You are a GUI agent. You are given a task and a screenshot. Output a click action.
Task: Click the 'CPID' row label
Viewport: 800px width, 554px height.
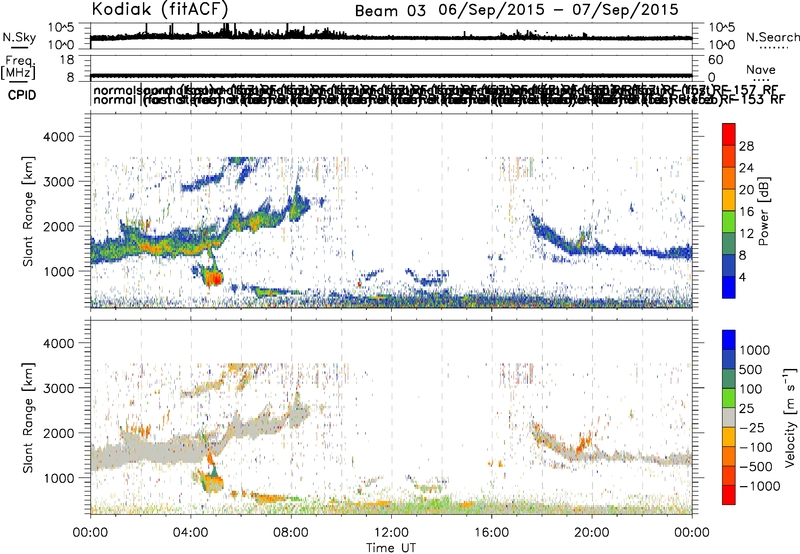click(22, 95)
